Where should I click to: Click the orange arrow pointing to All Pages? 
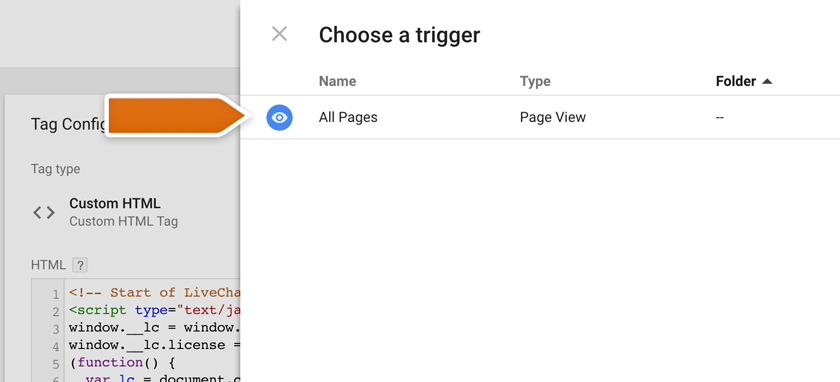(177, 115)
